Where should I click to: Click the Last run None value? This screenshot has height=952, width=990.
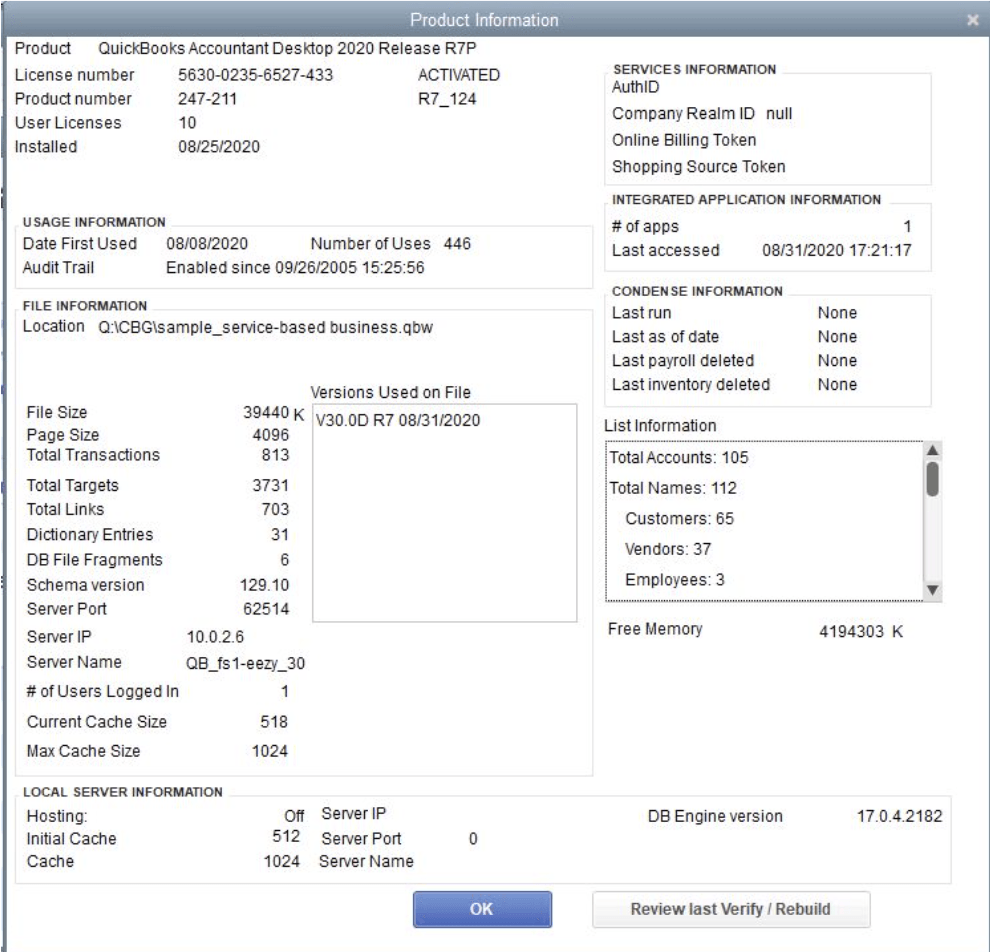pos(837,313)
